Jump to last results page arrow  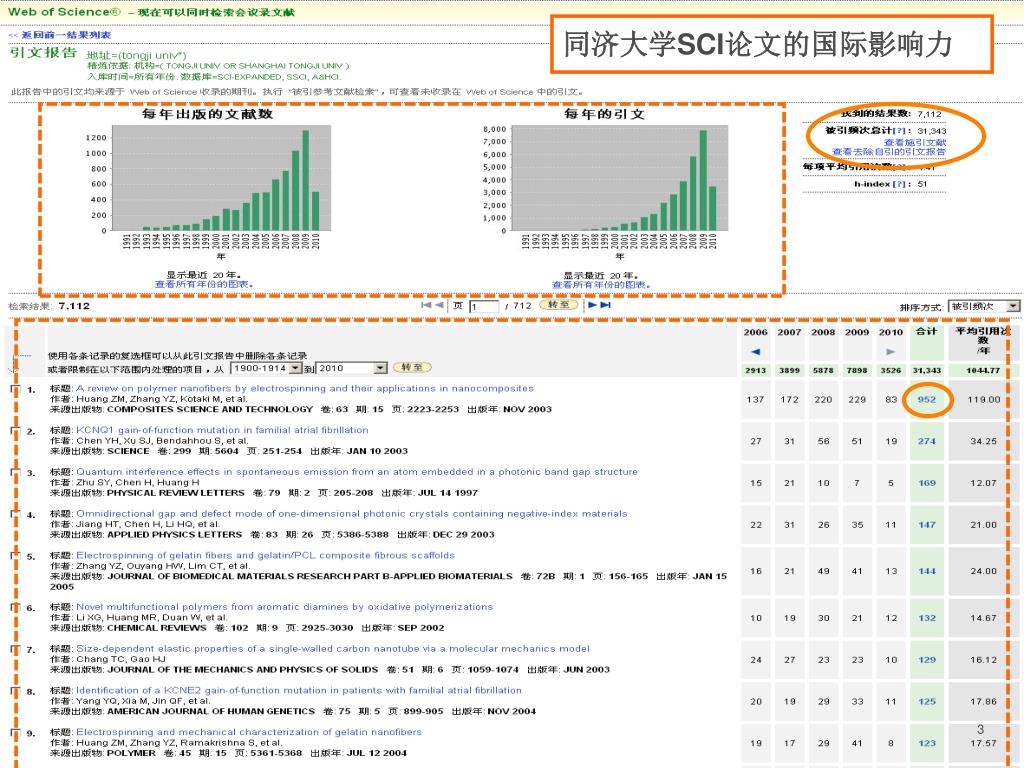pos(605,305)
